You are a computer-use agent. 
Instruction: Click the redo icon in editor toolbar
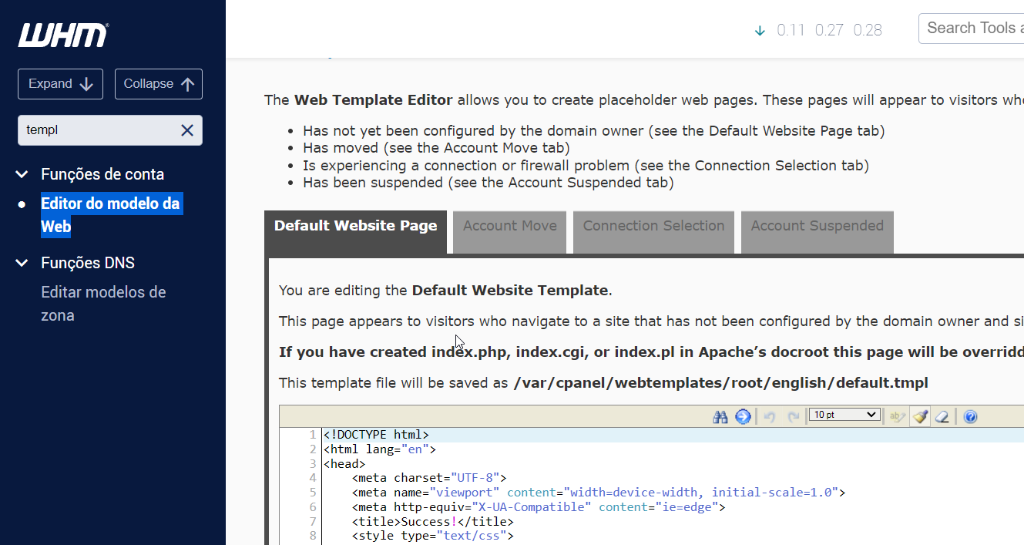(x=793, y=417)
